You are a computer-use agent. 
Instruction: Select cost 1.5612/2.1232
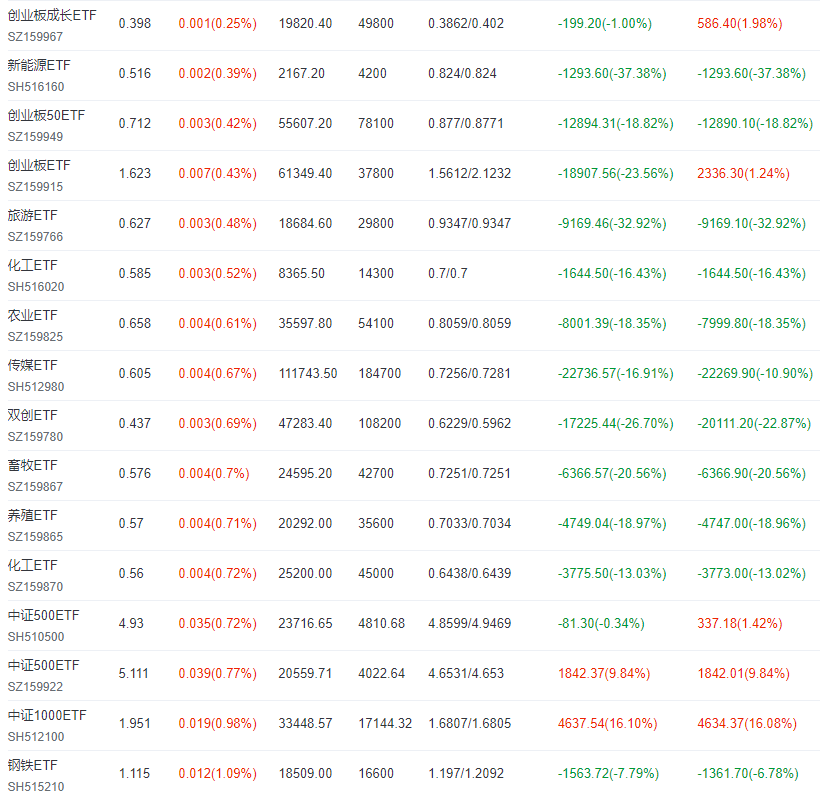[x=469, y=174]
